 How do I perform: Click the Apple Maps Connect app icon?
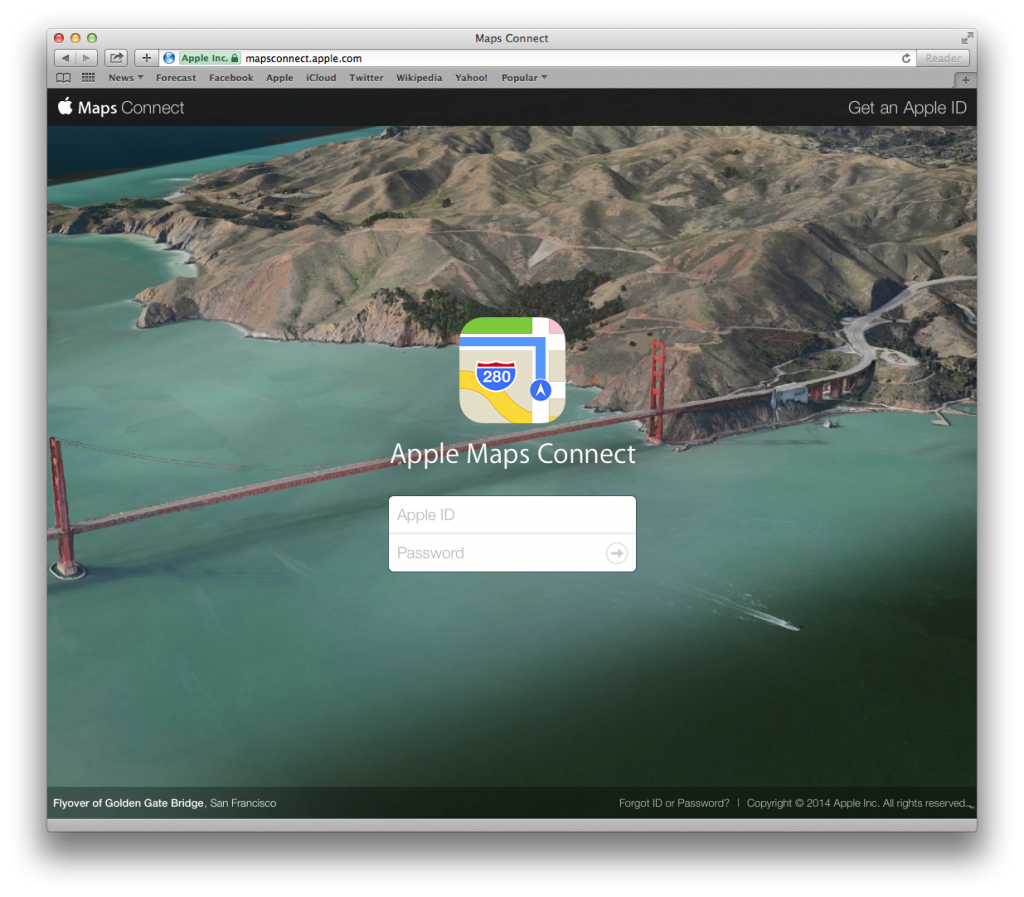[x=512, y=370]
